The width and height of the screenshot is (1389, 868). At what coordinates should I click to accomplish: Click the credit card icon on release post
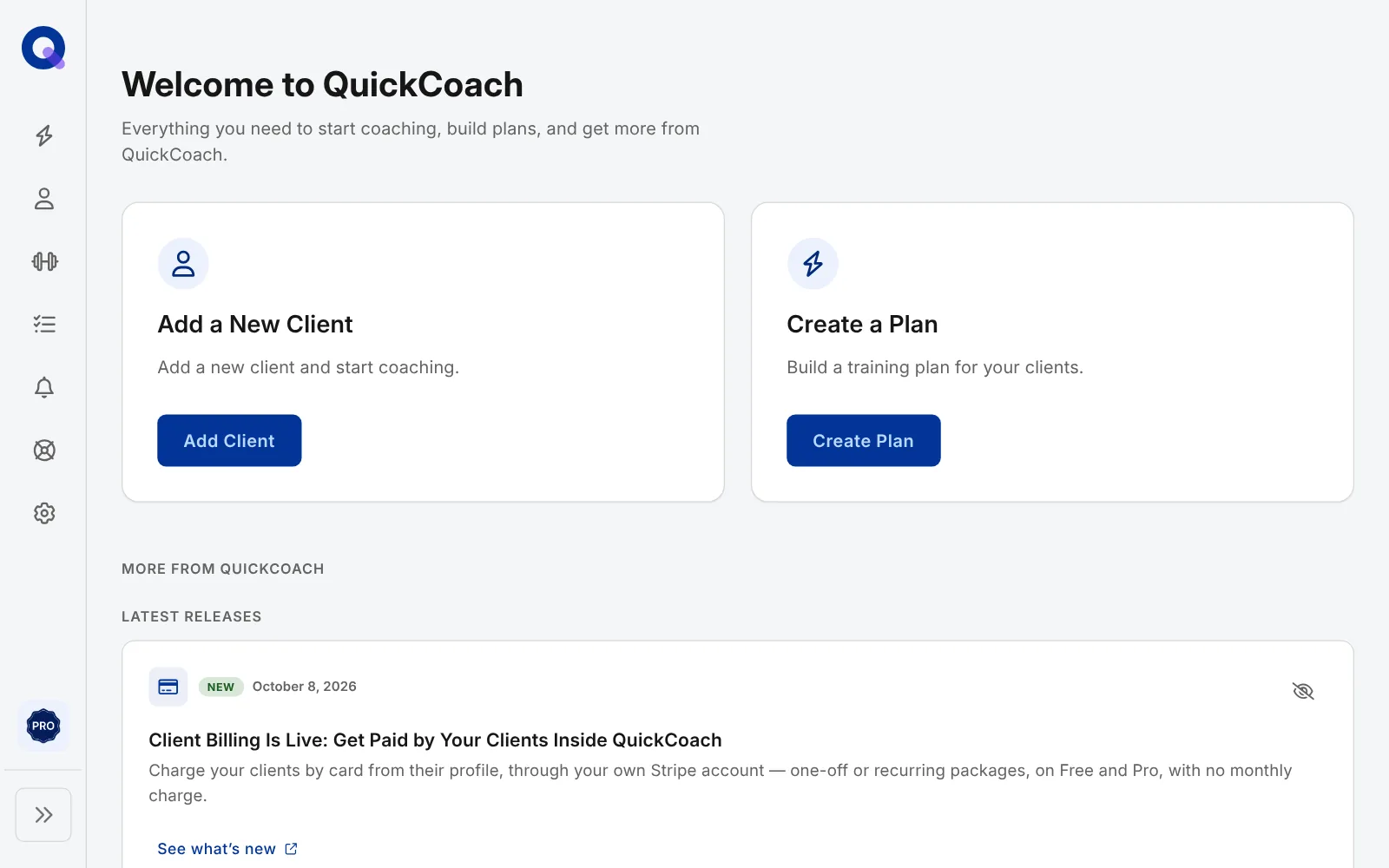coord(168,687)
